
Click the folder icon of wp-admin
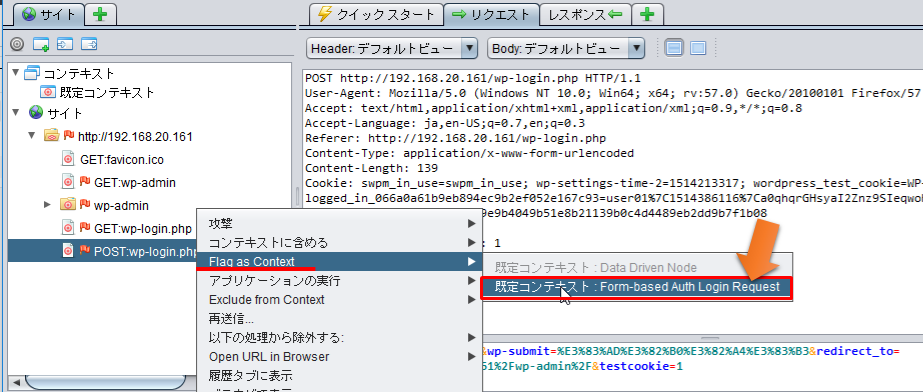pyautogui.click(x=68, y=205)
